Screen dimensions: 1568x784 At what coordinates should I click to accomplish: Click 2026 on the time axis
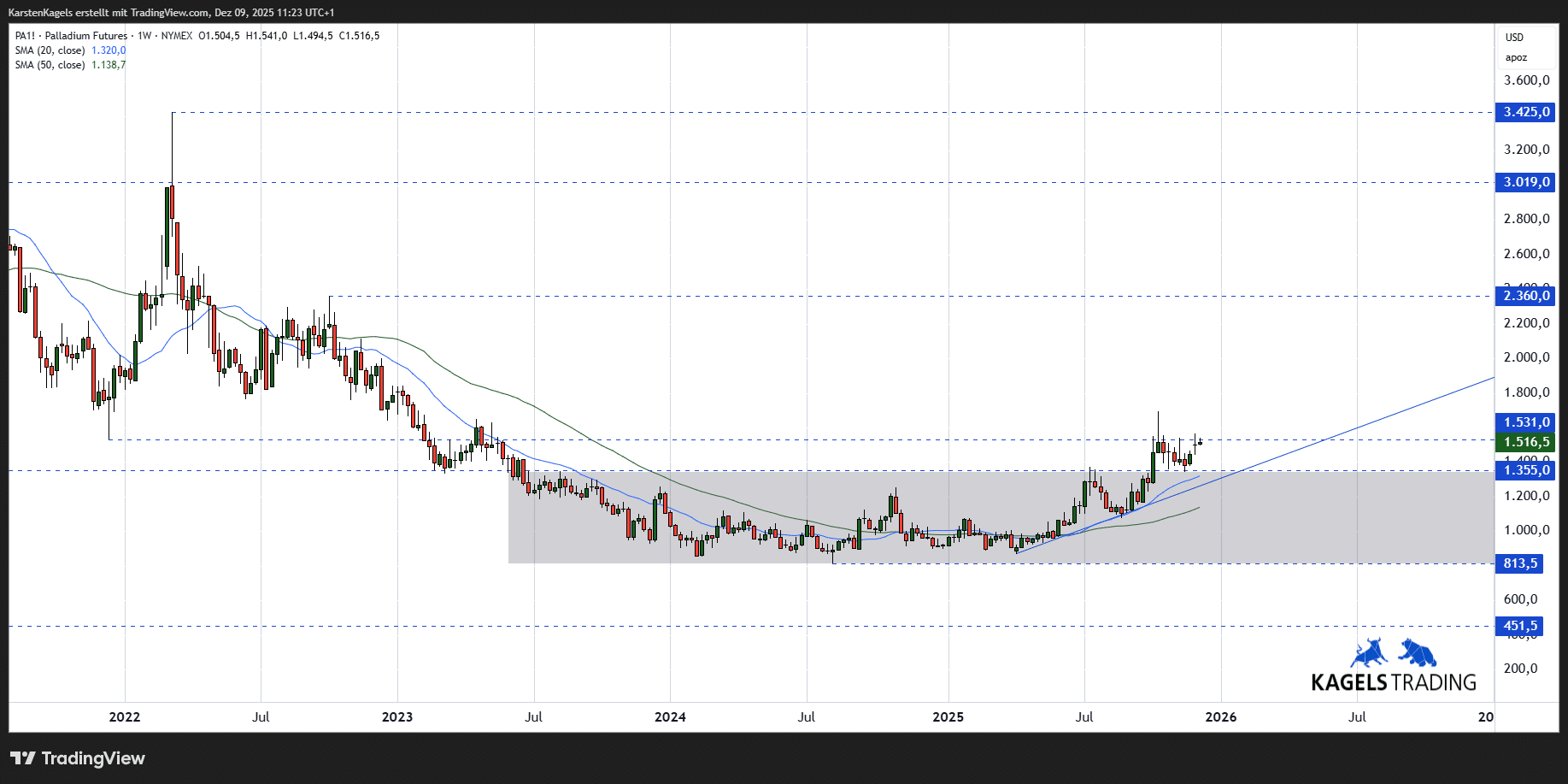pos(1222,718)
